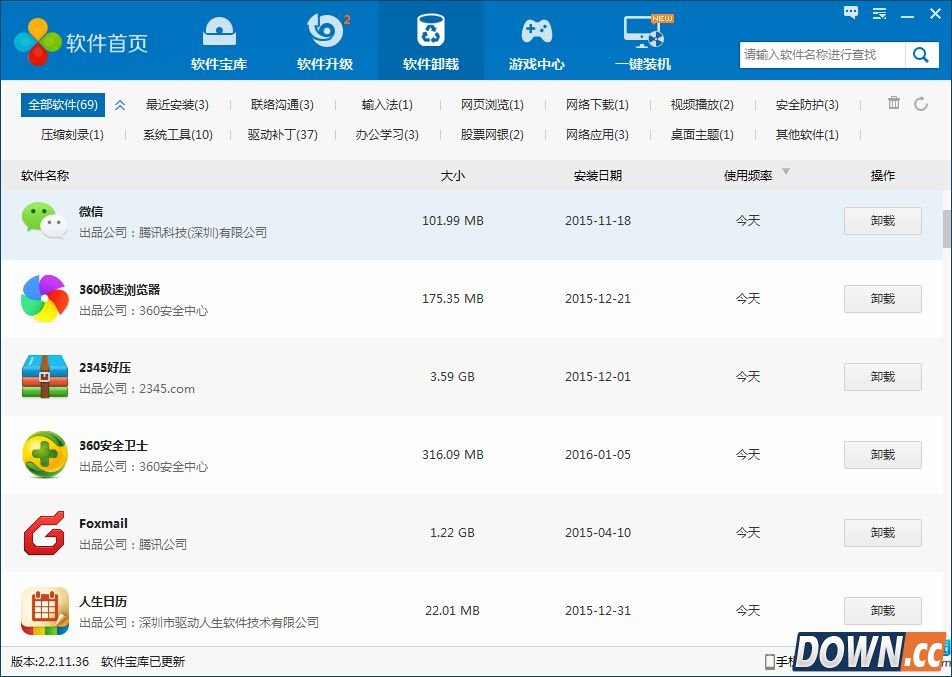Filter by 视频播放(2) category
The height and width of the screenshot is (677, 952).
tap(701, 104)
